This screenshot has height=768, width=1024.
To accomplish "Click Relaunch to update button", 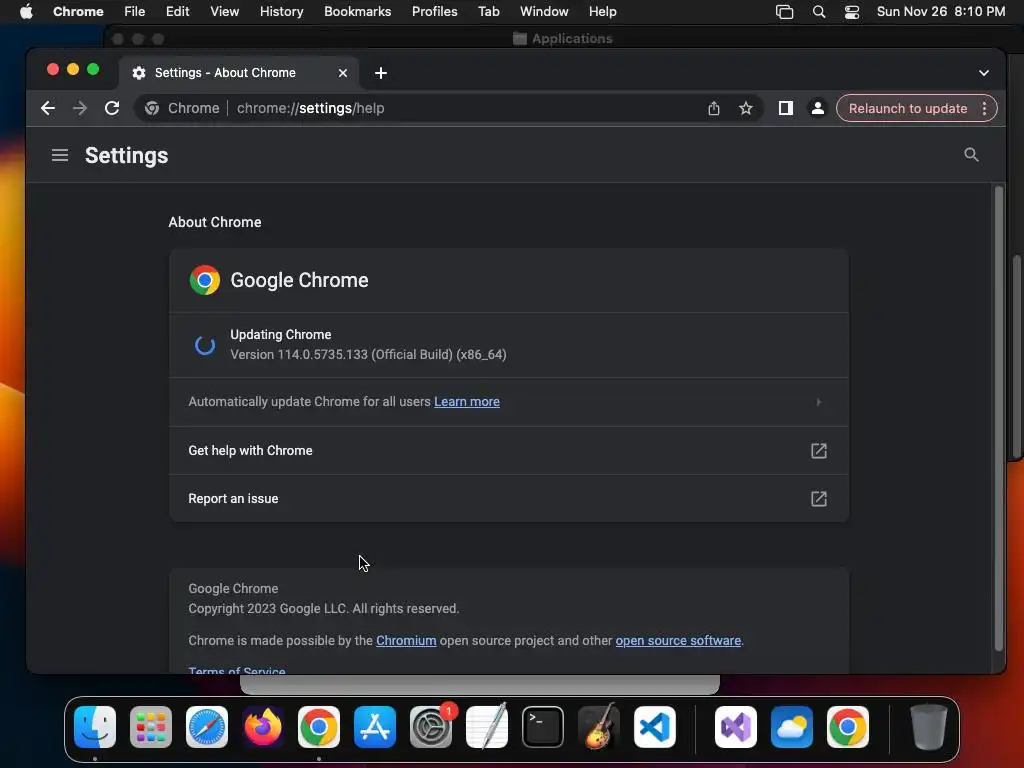I will (x=908, y=108).
